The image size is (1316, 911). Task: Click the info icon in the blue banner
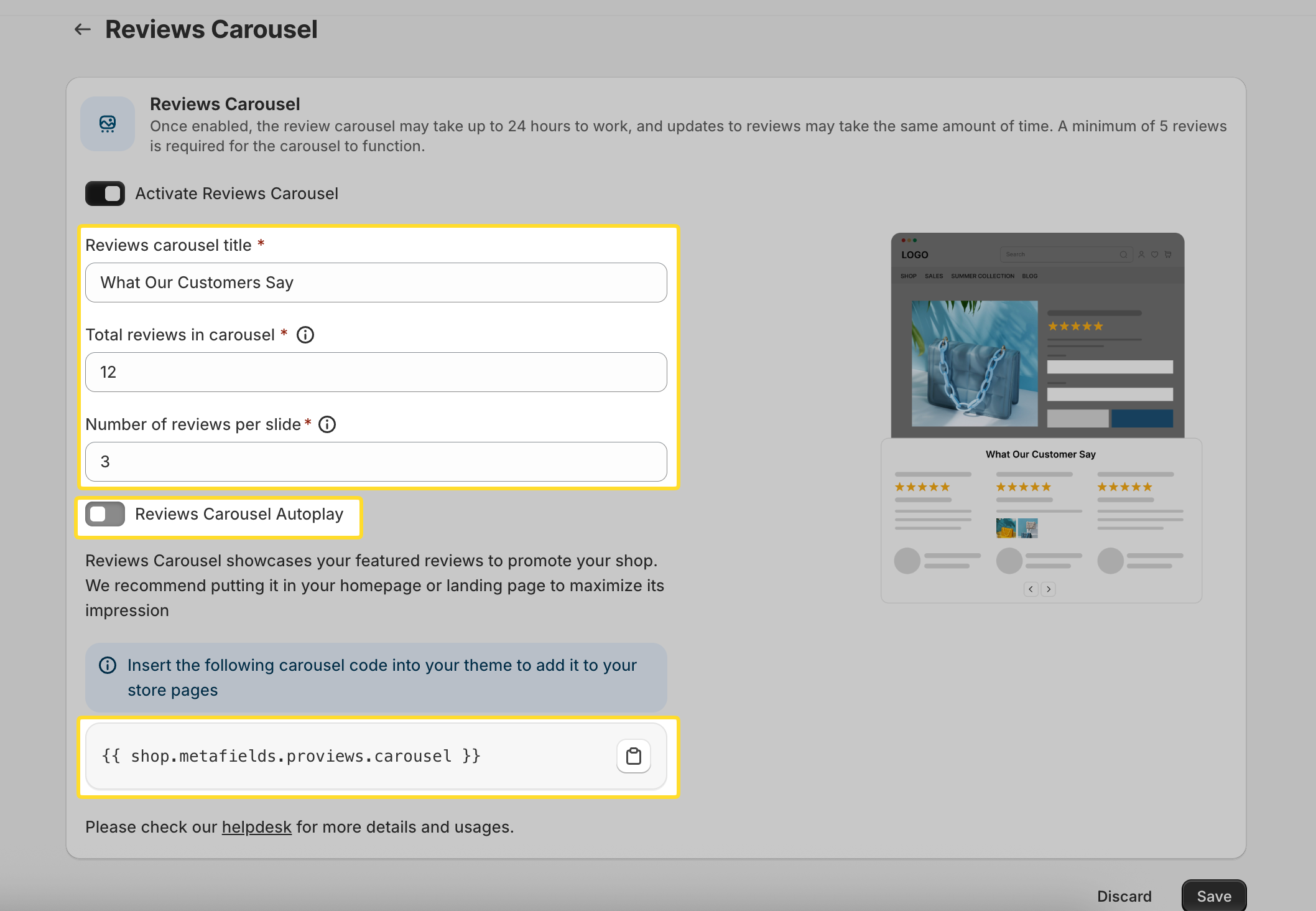pos(107,665)
